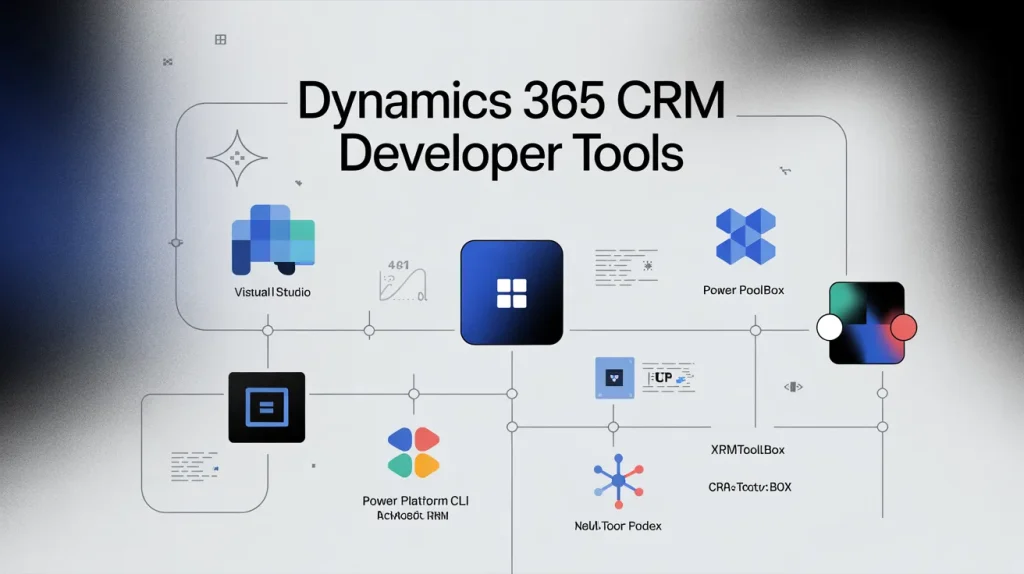Click the central blue Windows-grid tile
Image resolution: width=1024 pixels, height=574 pixels.
511,293
